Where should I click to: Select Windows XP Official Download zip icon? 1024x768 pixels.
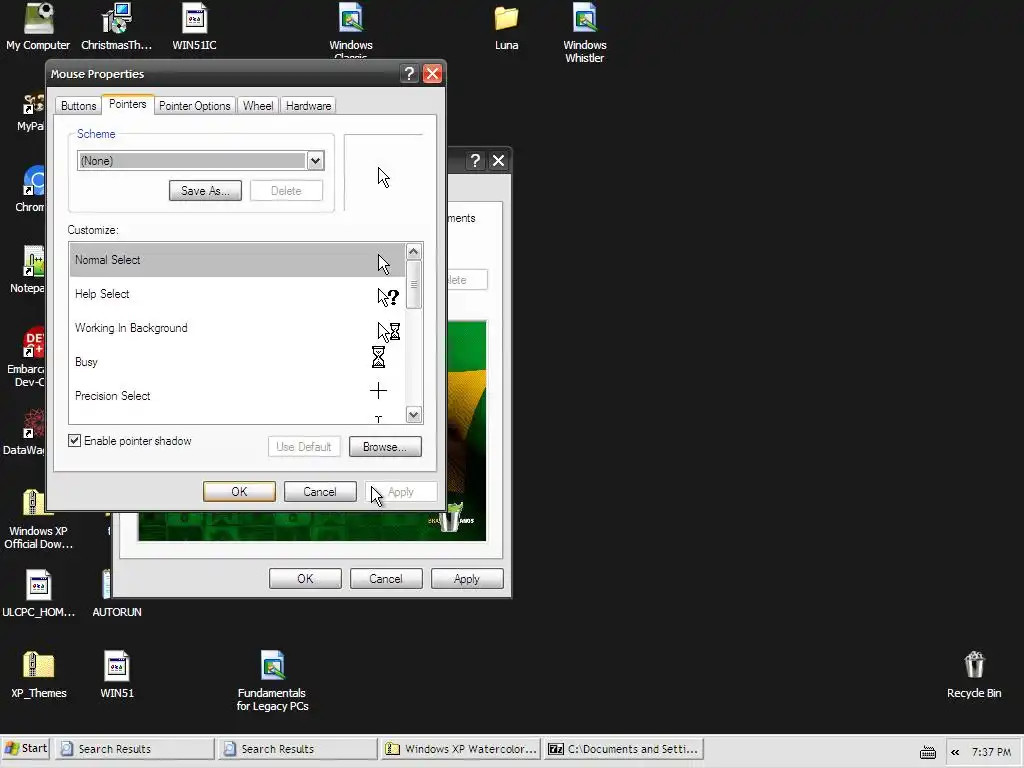coord(38,519)
